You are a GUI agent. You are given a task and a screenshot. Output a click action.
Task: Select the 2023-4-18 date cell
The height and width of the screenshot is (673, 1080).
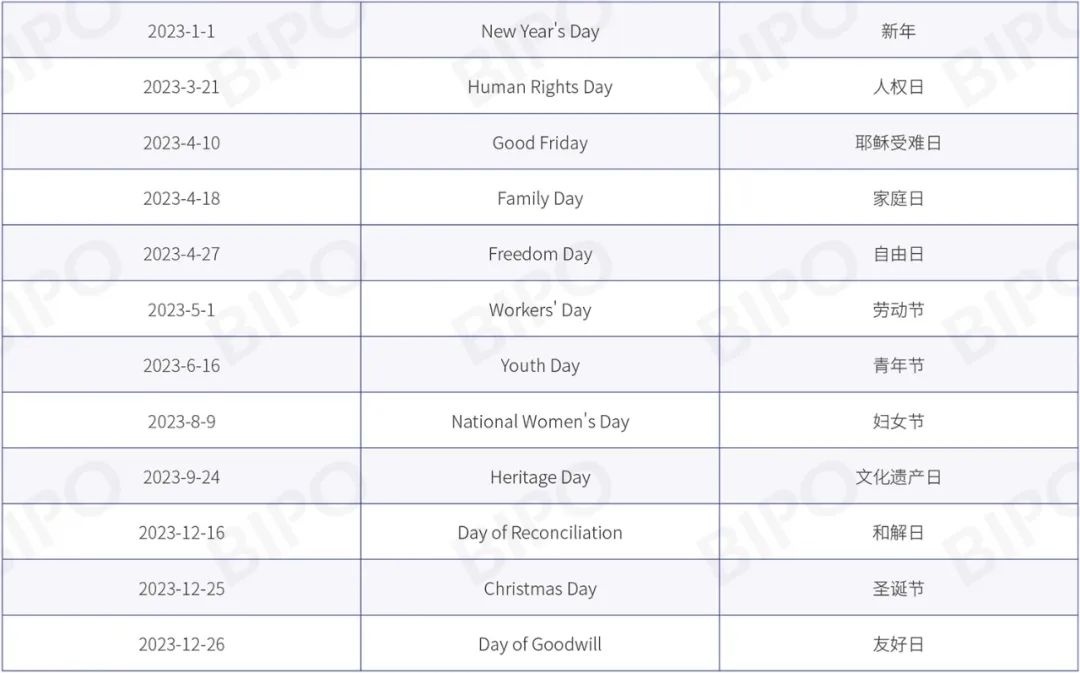tap(181, 198)
